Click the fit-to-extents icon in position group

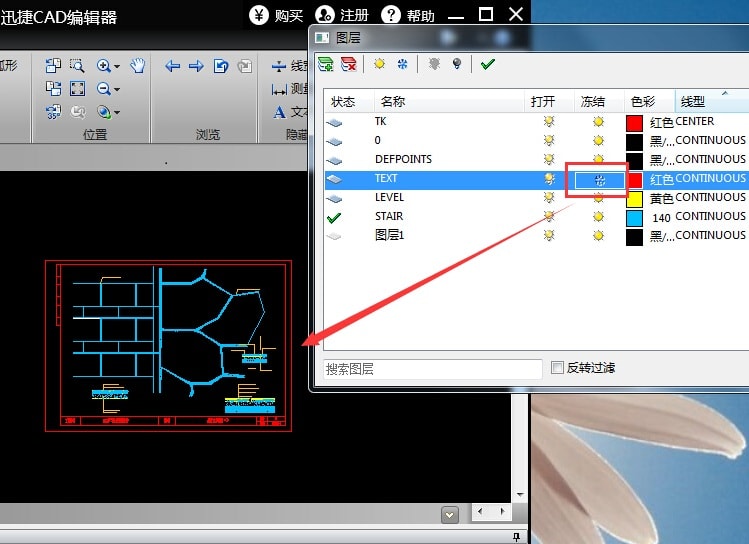[76, 88]
